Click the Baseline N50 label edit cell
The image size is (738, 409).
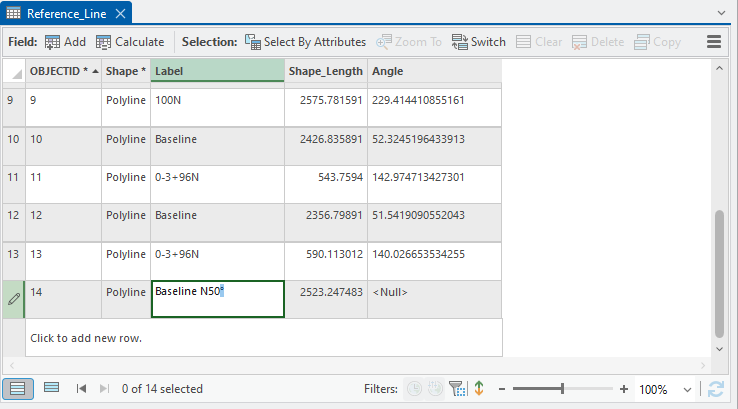[x=217, y=299]
